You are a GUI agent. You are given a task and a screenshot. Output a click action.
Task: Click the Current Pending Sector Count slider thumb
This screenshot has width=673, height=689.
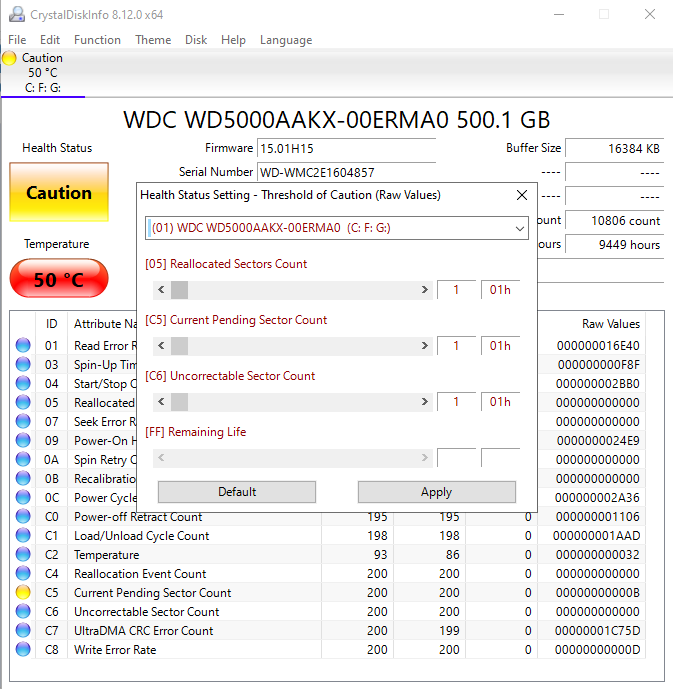[x=179, y=346]
